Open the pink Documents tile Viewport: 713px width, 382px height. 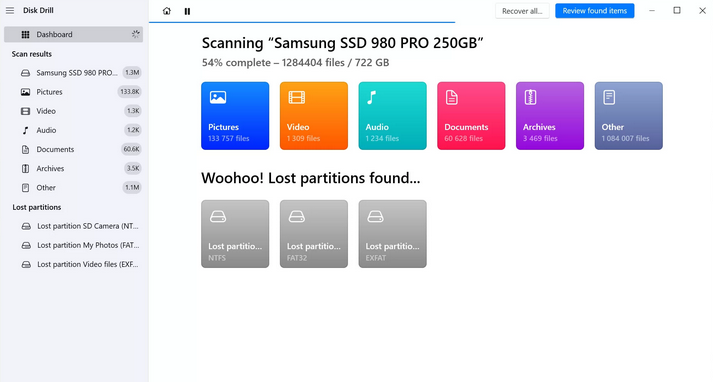(471, 116)
